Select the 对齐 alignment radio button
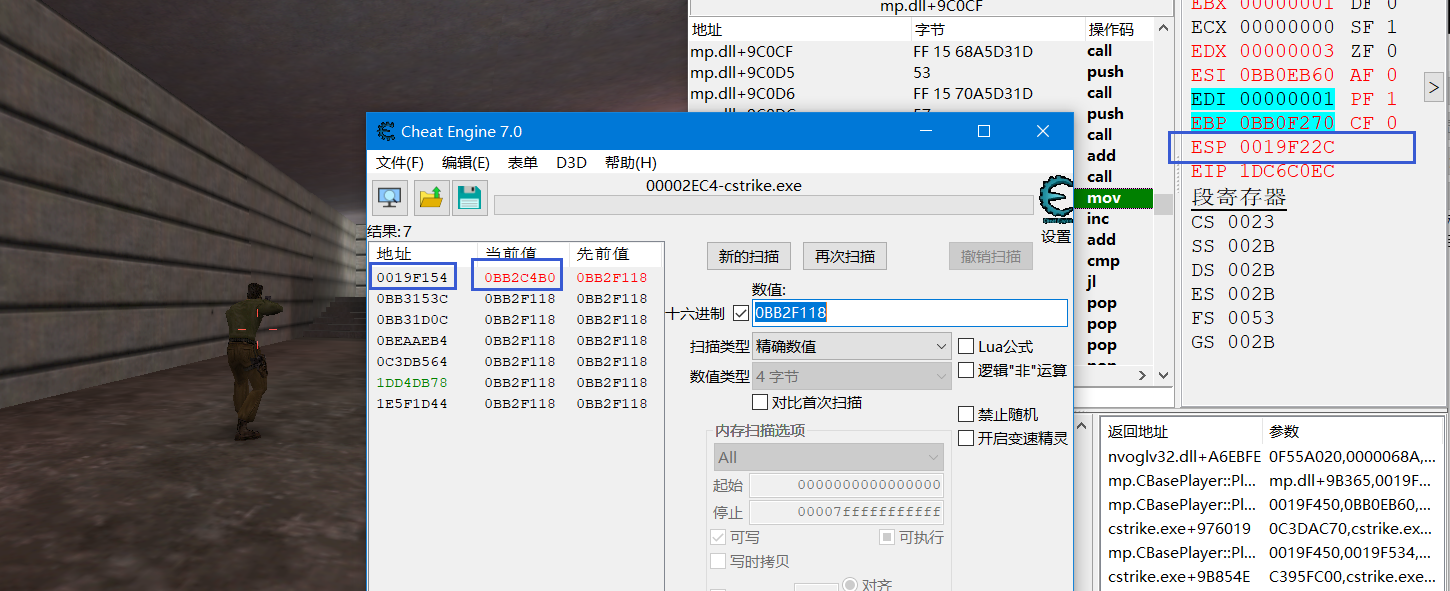Image resolution: width=1450 pixels, height=591 pixels. tap(850, 583)
